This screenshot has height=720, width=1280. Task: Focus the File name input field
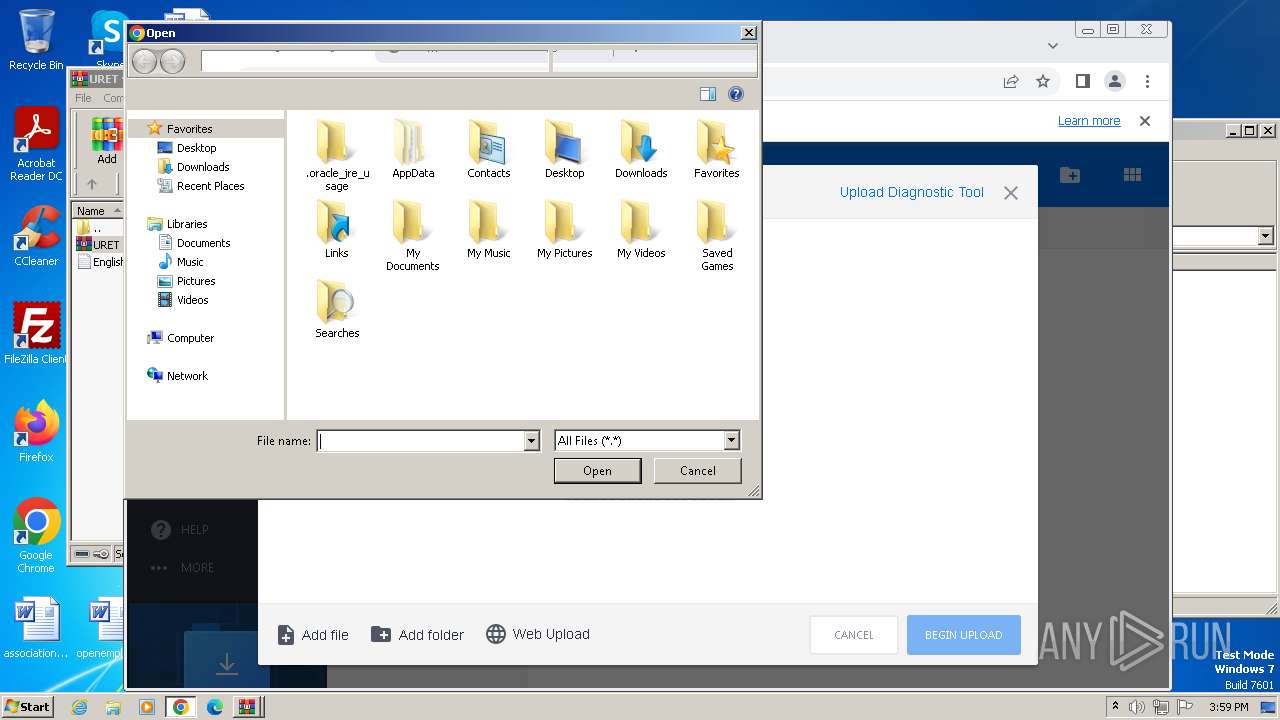[x=421, y=441]
